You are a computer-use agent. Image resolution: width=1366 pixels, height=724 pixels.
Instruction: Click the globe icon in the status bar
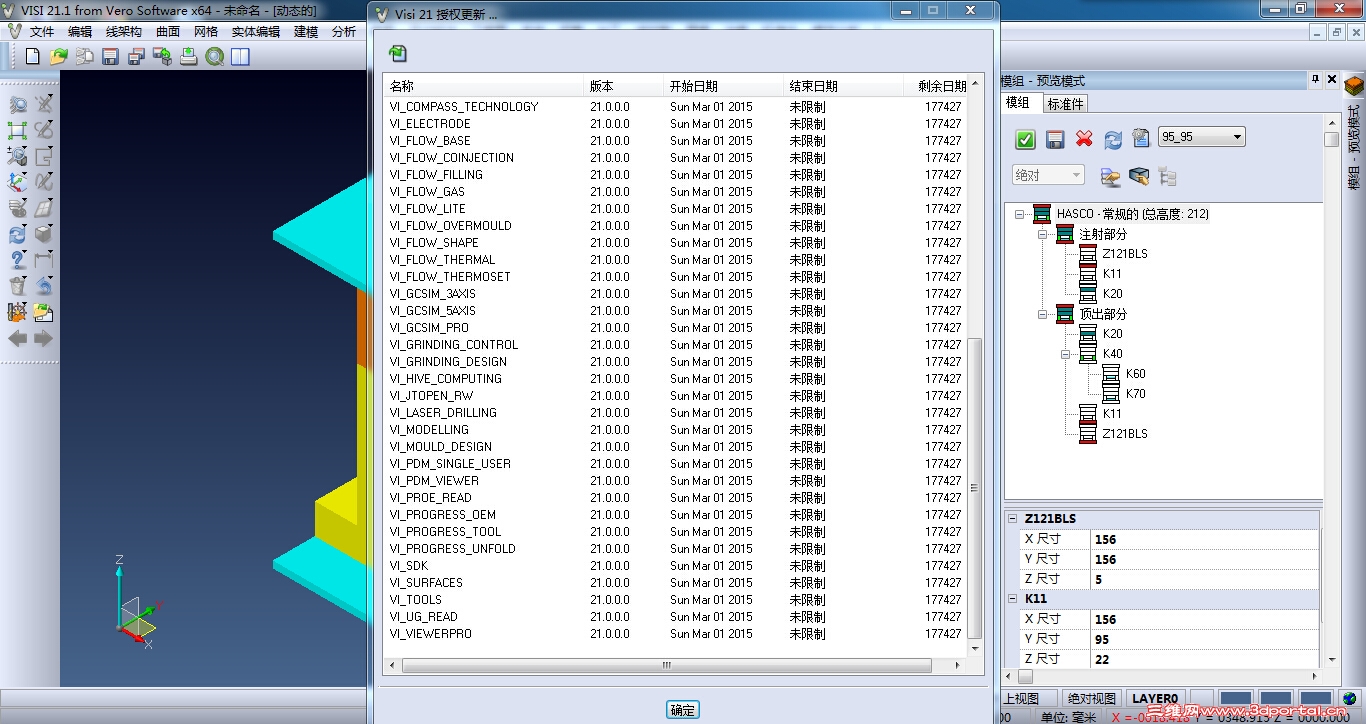1350,699
